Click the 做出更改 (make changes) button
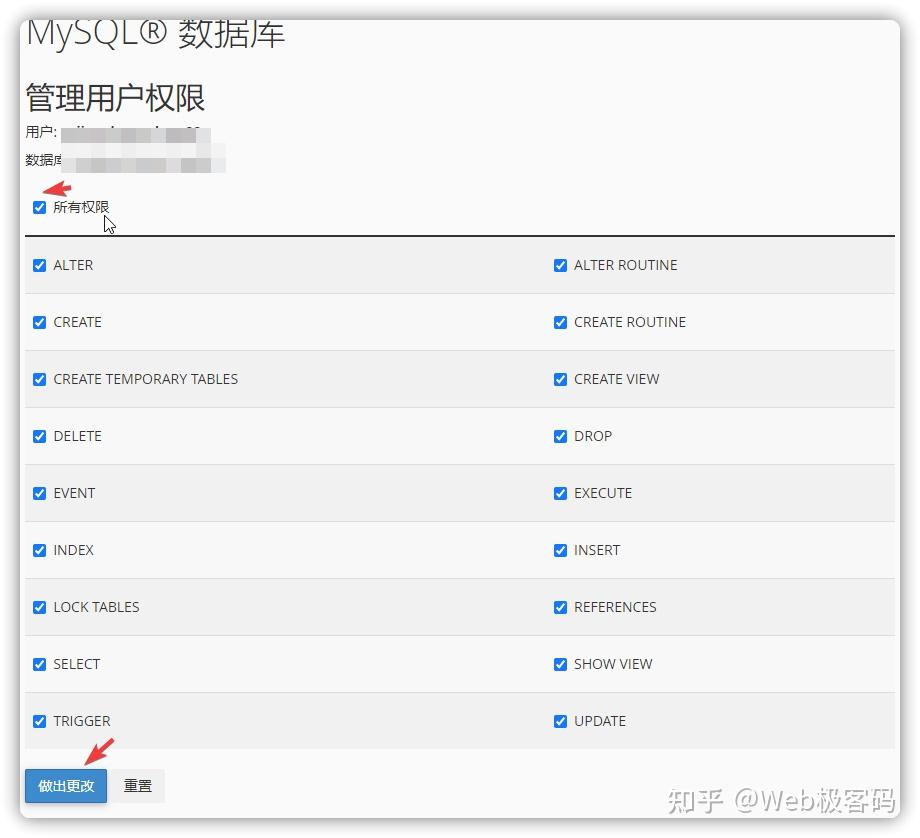 [x=66, y=786]
